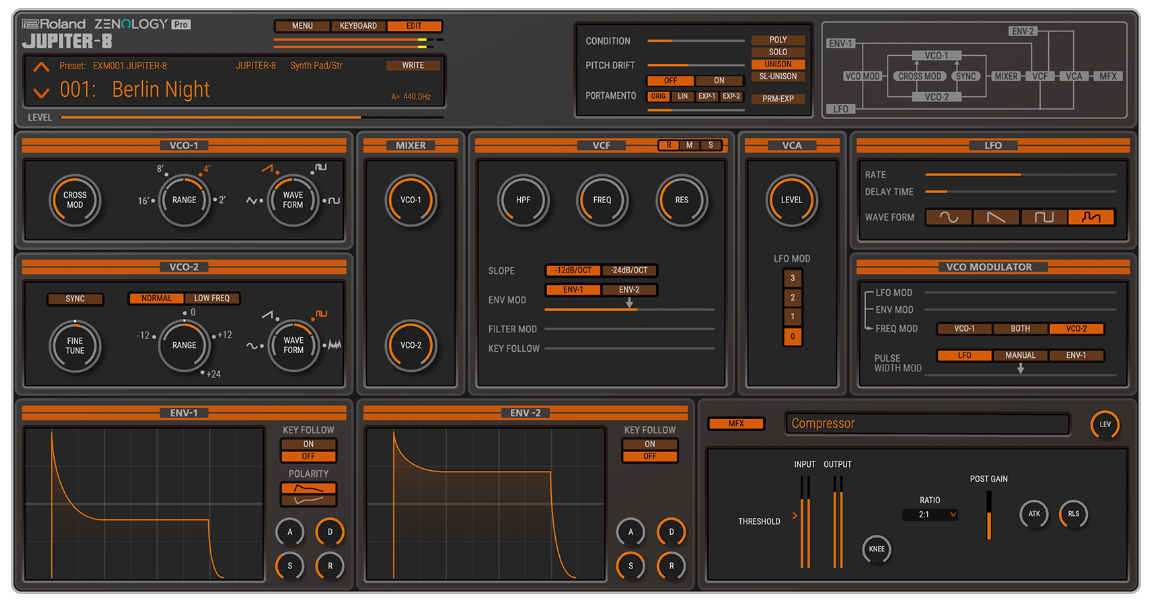Screen dimensions: 1149x606
Task: Set ENV-1 Key Follow to ON
Action: [309, 444]
